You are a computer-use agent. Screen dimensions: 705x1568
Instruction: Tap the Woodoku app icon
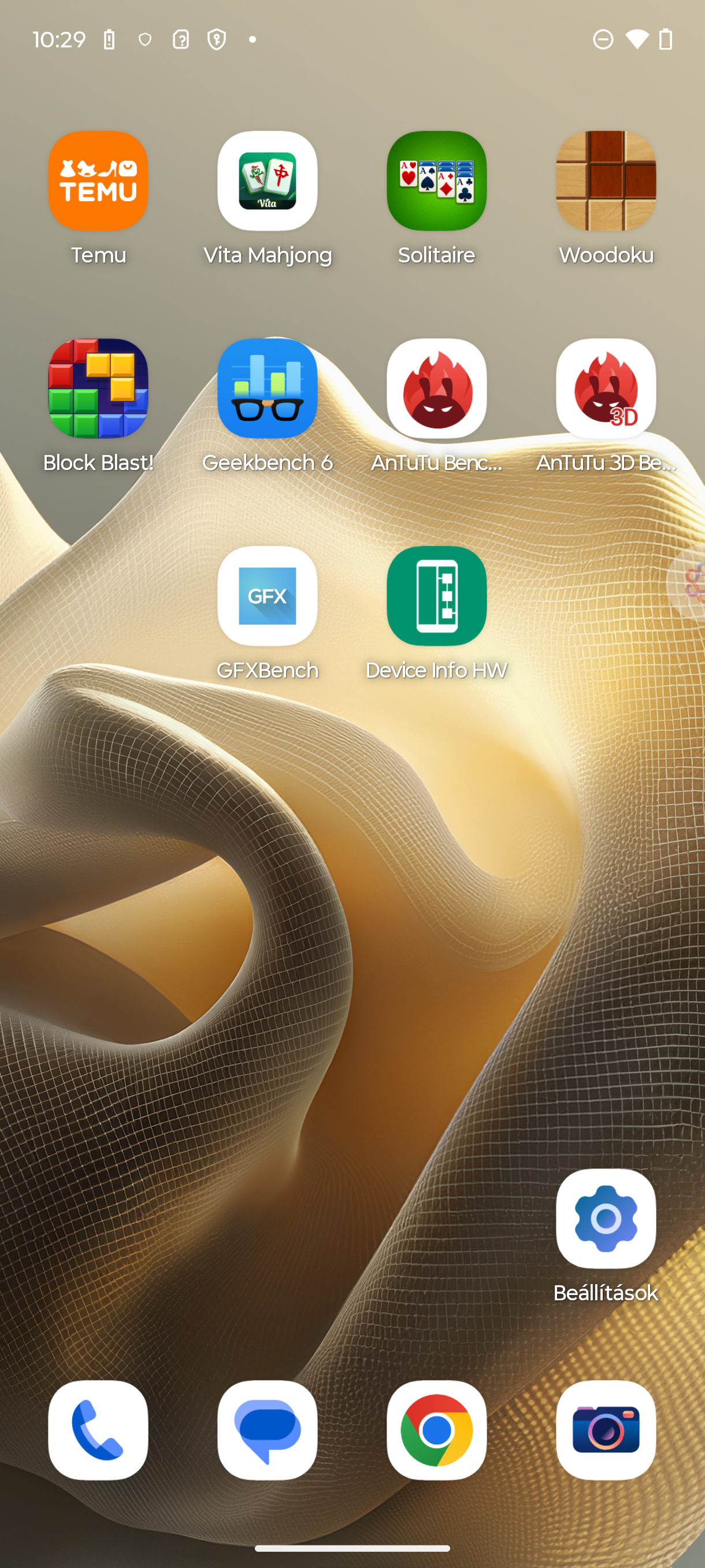tap(606, 181)
